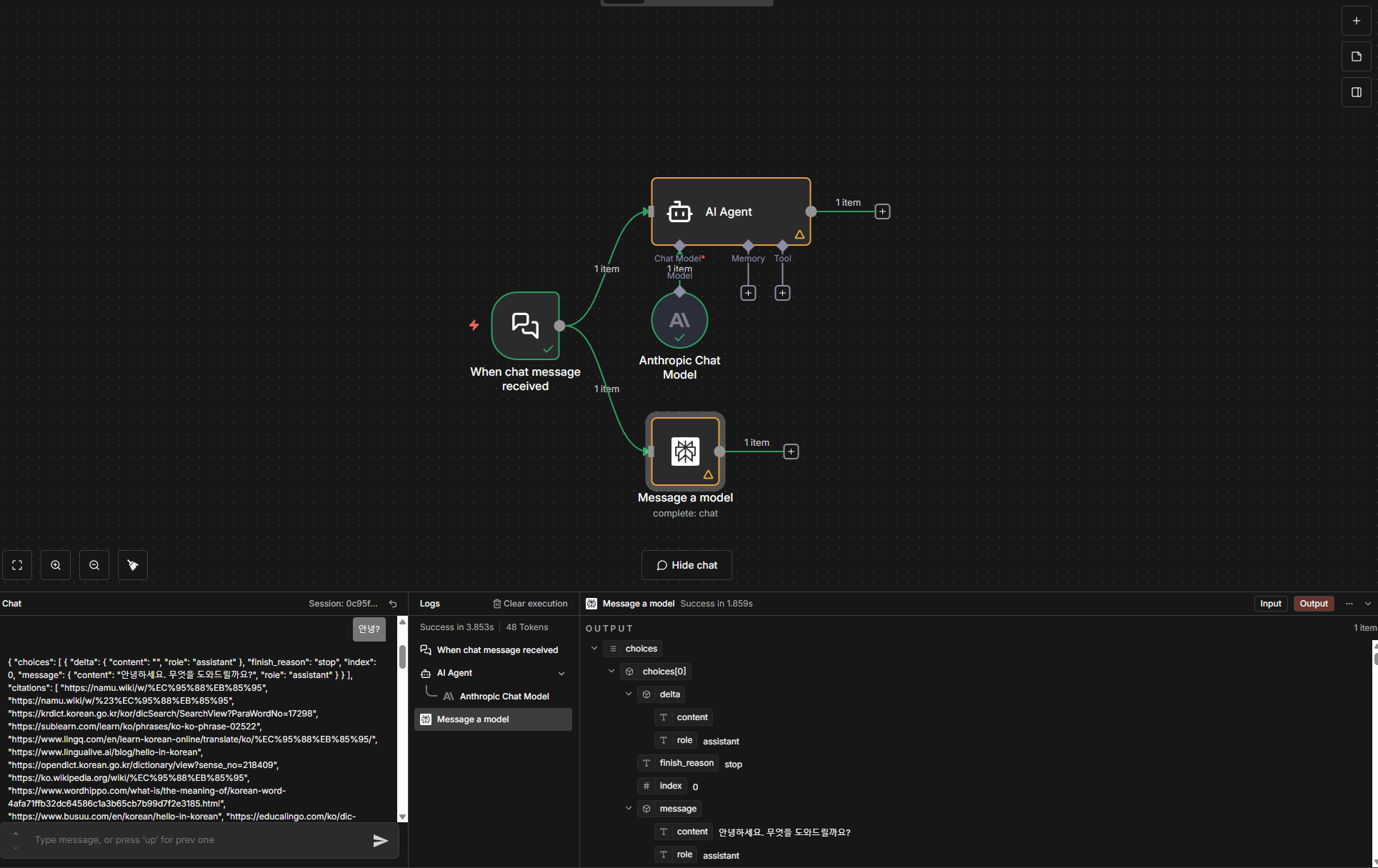Hide the chat panel

(x=686, y=565)
